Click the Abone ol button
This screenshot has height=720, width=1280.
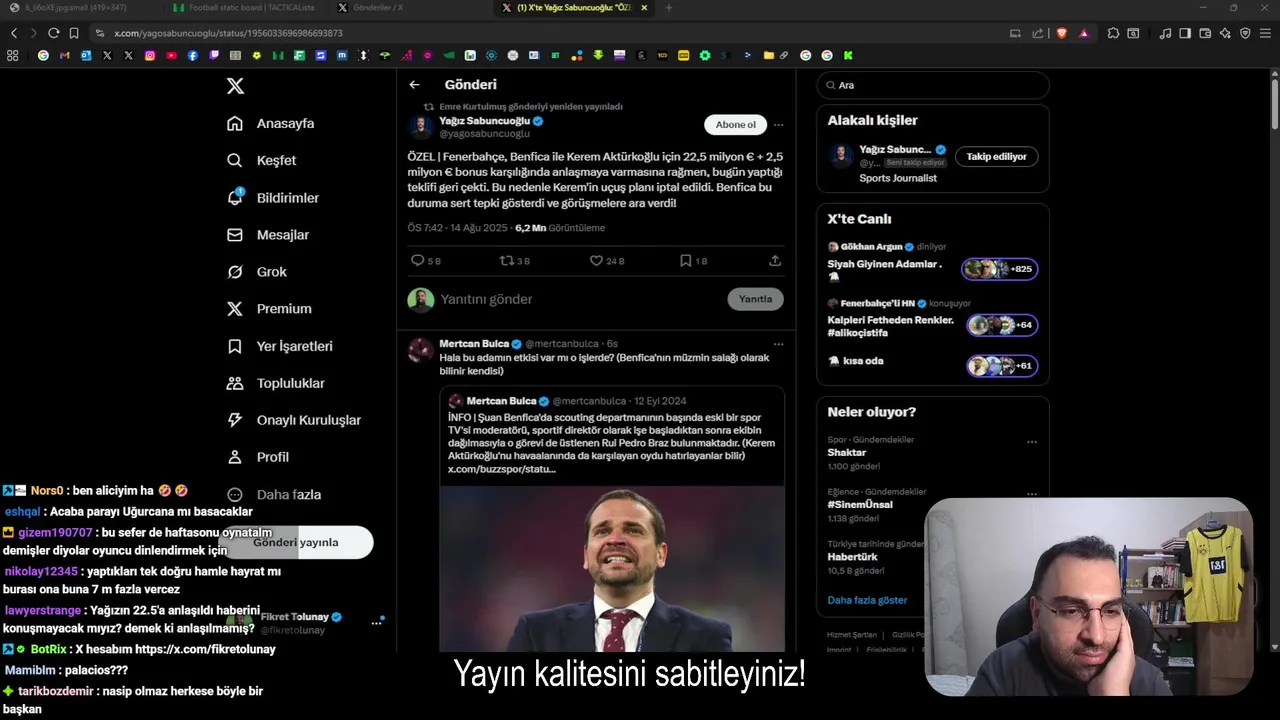tap(736, 125)
